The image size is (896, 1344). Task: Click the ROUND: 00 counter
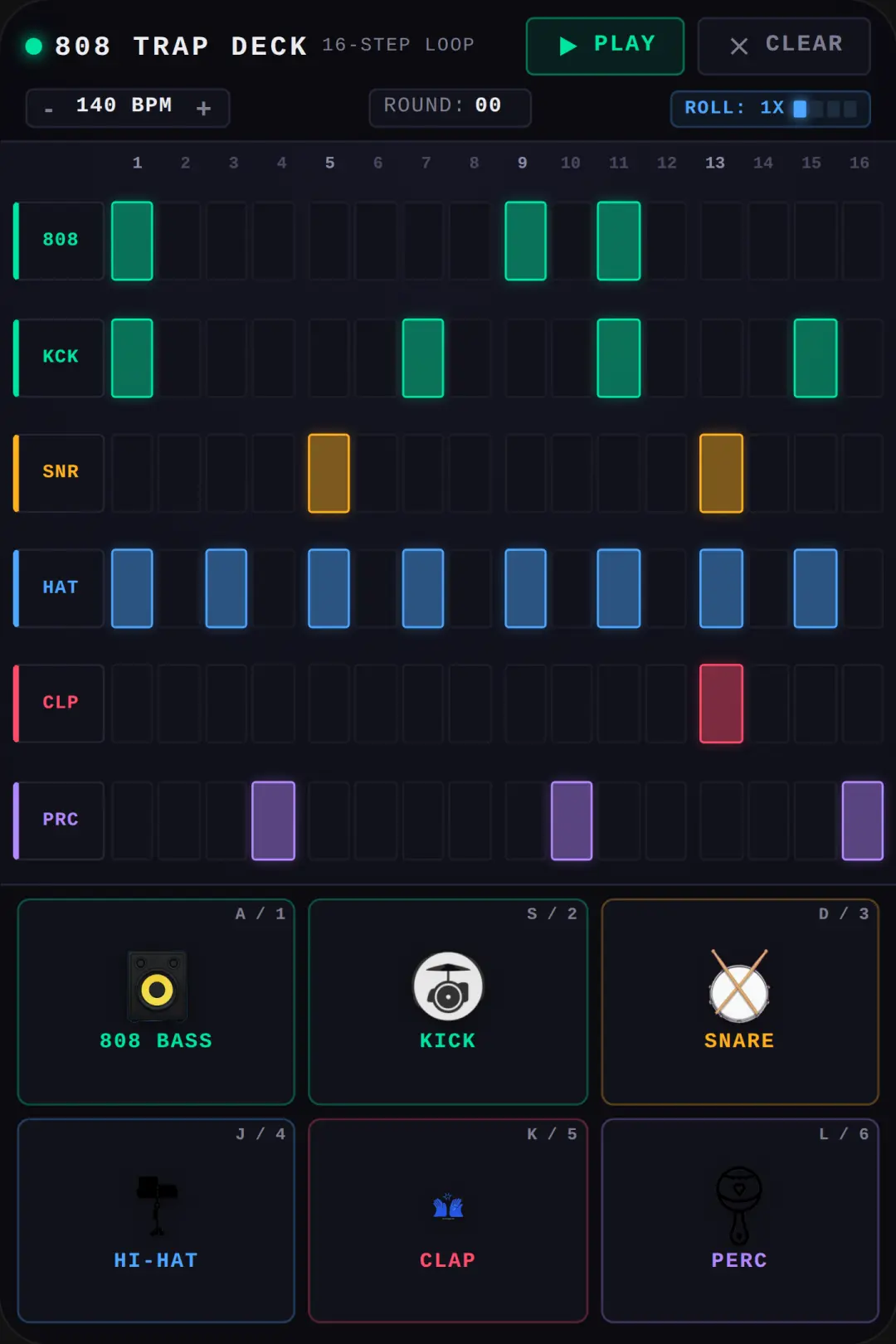click(x=450, y=108)
